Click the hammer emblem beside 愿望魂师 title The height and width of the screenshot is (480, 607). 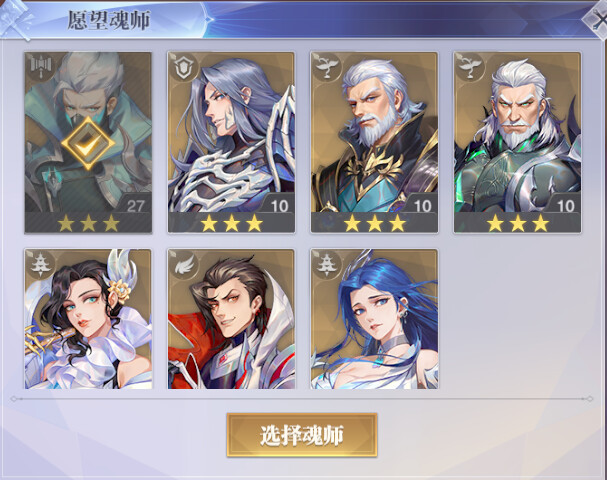[x=17, y=19]
